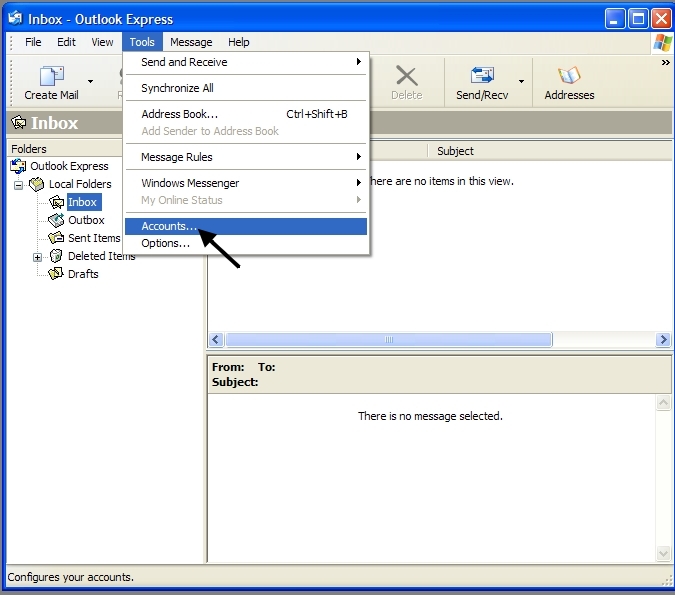Open dropdown arrow next to Send/Recv
Viewport: 675px width, 595px height.
coord(521,81)
